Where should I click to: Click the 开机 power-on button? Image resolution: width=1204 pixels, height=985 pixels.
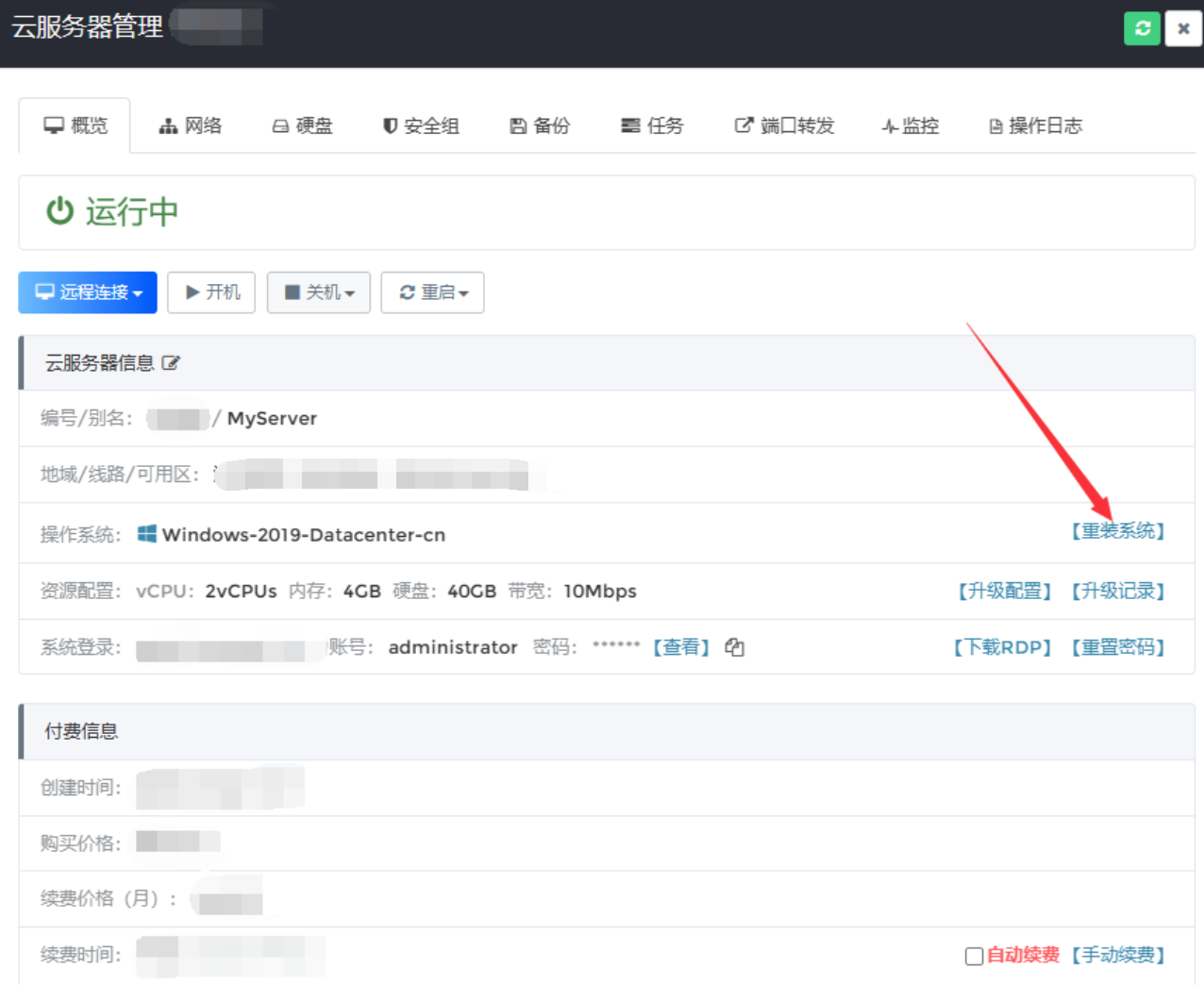pyautogui.click(x=210, y=292)
